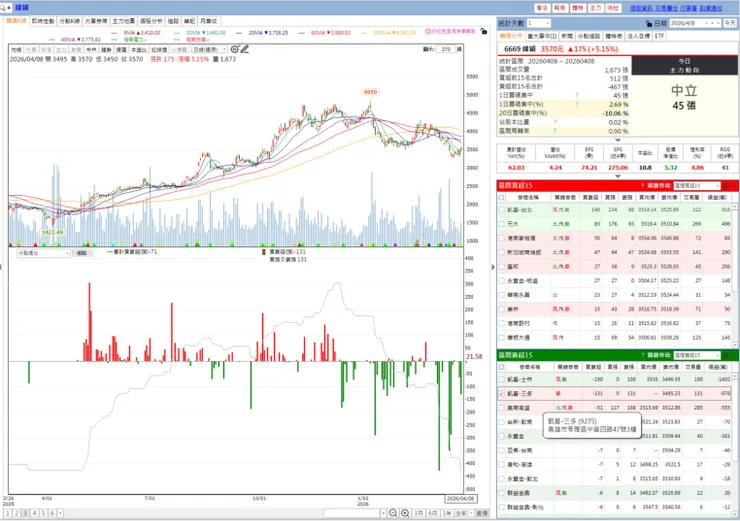Click the small arrow after page number 6
This screenshot has width=740, height=521.
click(x=60, y=513)
